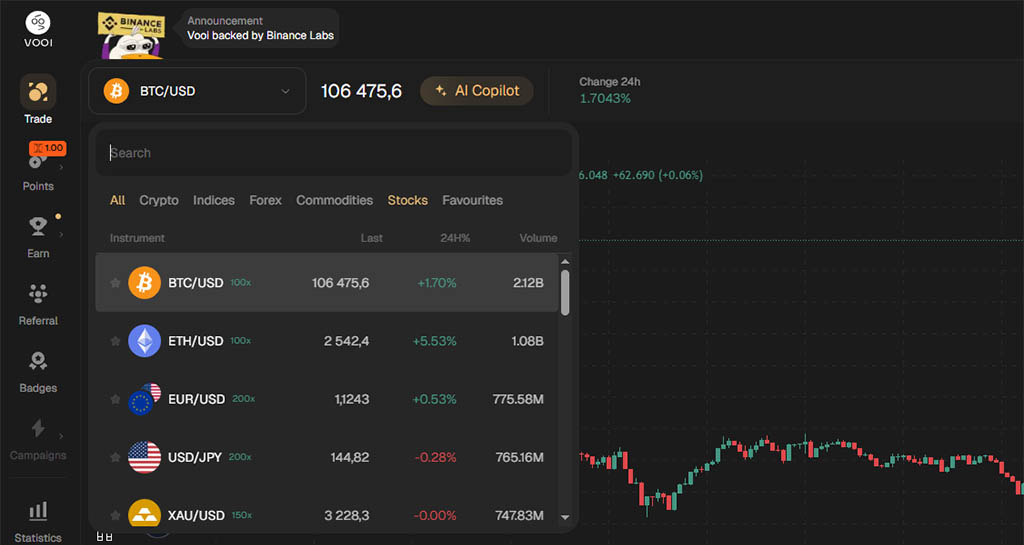Image resolution: width=1024 pixels, height=545 pixels.
Task: Select the Commodities tab
Action: tap(334, 200)
